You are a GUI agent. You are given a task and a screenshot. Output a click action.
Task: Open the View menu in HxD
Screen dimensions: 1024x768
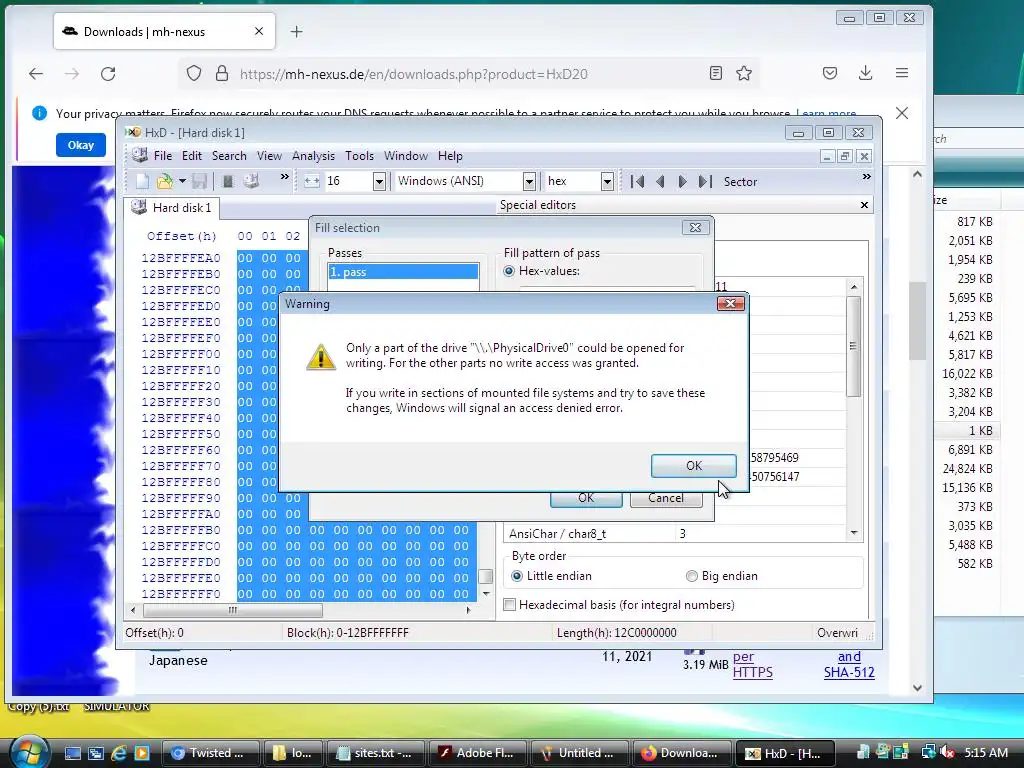[269, 156]
